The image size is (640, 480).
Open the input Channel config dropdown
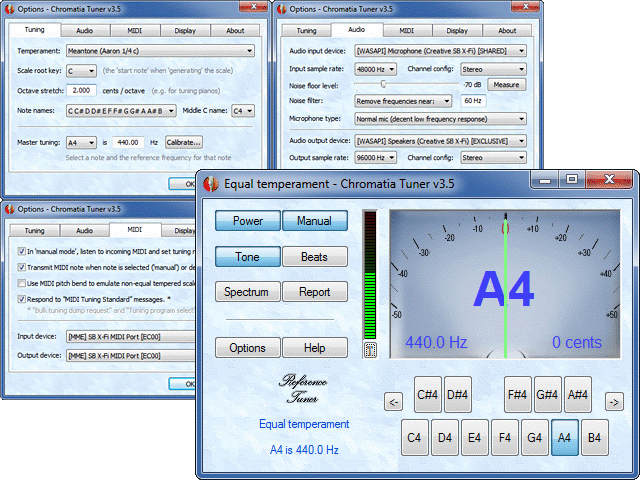click(x=493, y=69)
